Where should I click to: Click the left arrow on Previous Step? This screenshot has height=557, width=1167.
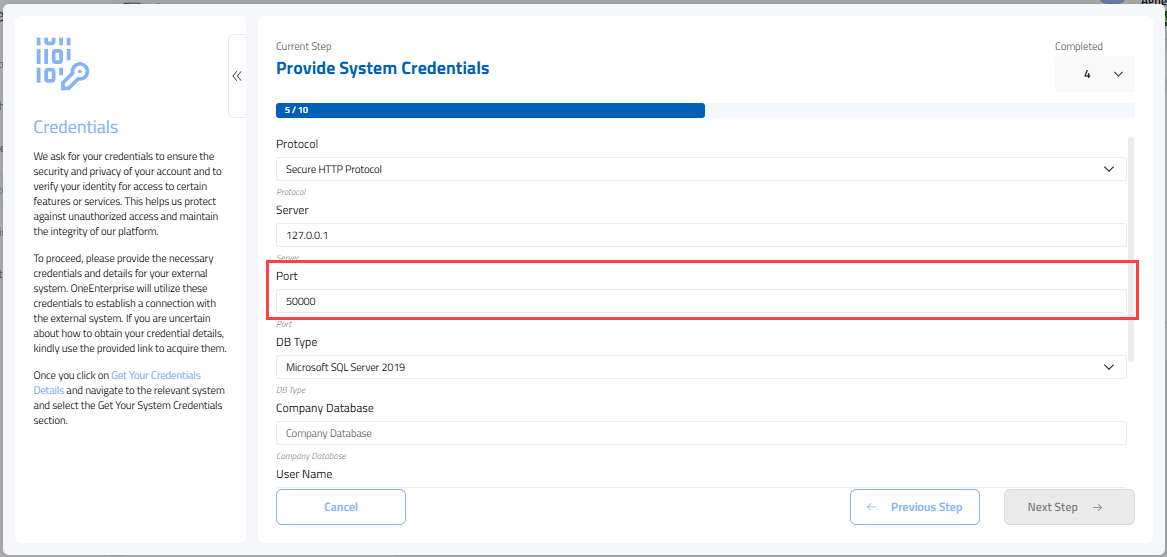pos(871,507)
